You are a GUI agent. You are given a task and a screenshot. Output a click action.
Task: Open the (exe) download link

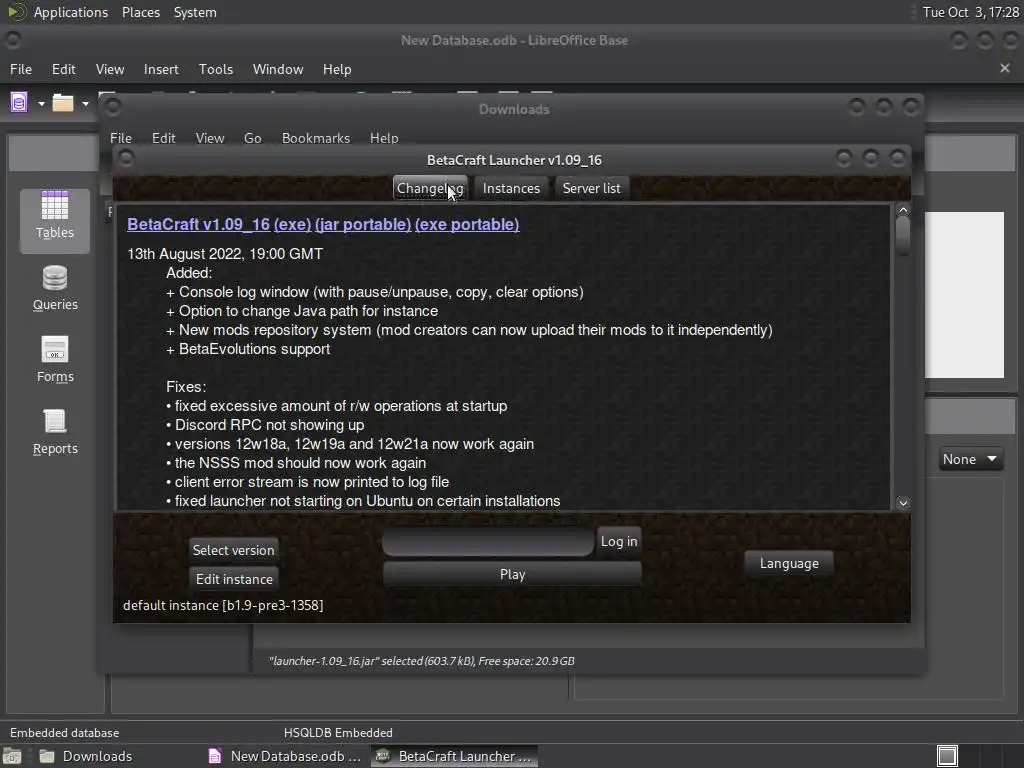292,225
